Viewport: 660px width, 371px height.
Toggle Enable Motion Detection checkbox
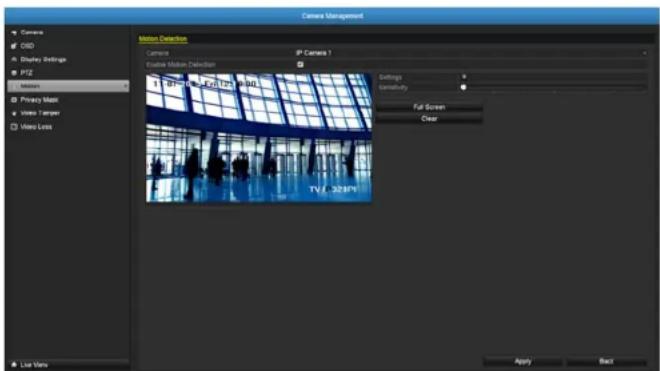[300, 64]
